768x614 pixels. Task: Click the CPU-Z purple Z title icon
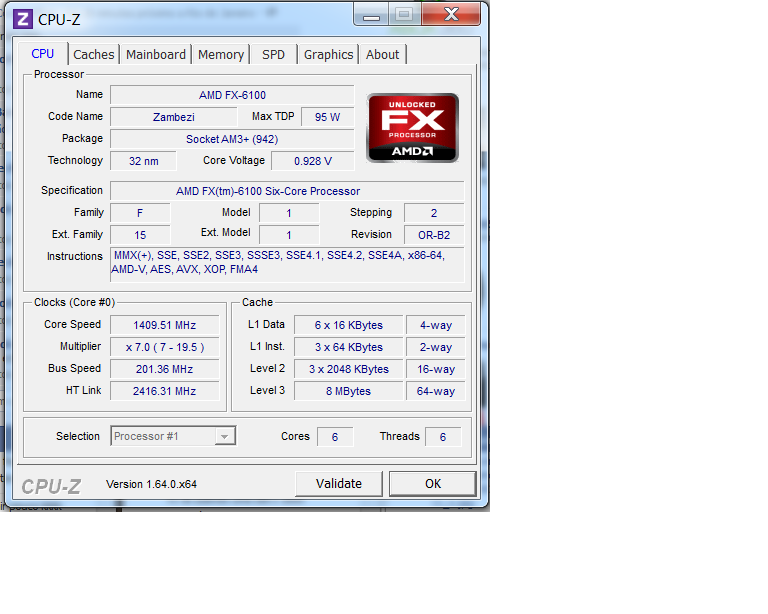click(x=23, y=20)
